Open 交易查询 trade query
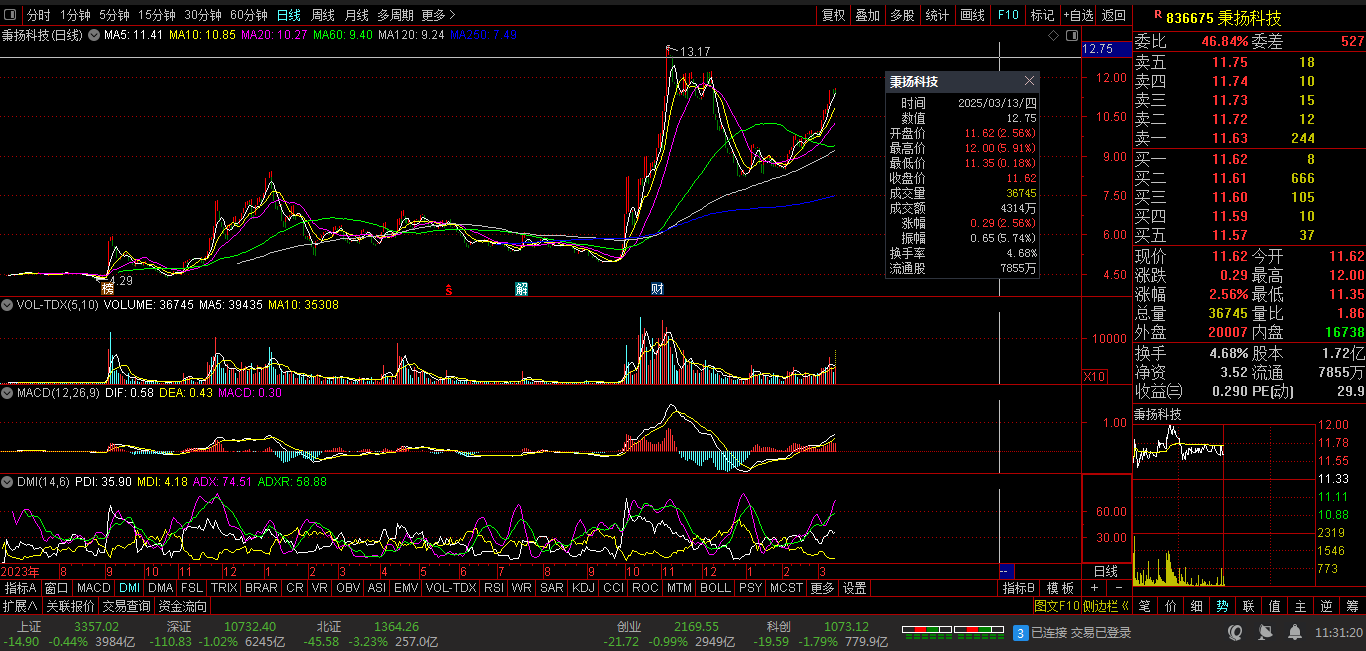Viewport: 1366px width, 651px height. coord(127,606)
